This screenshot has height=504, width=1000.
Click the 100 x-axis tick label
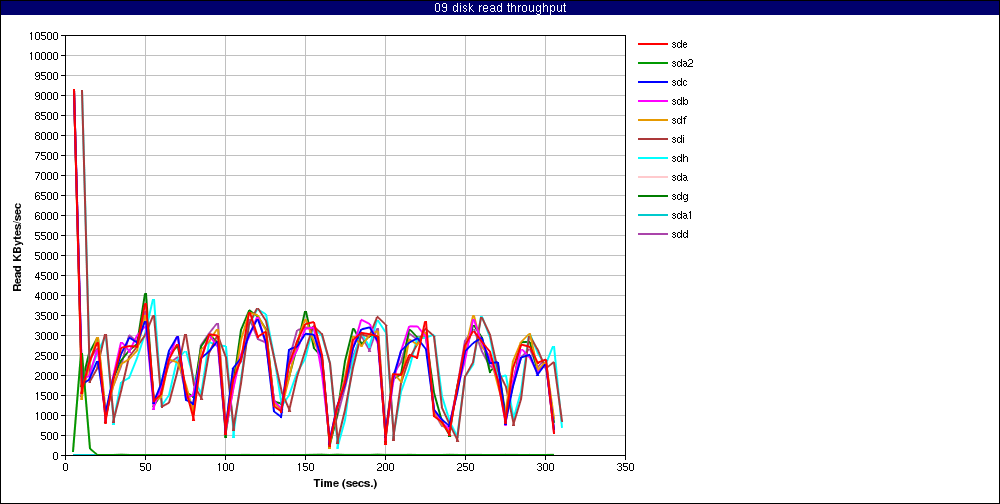pos(225,467)
